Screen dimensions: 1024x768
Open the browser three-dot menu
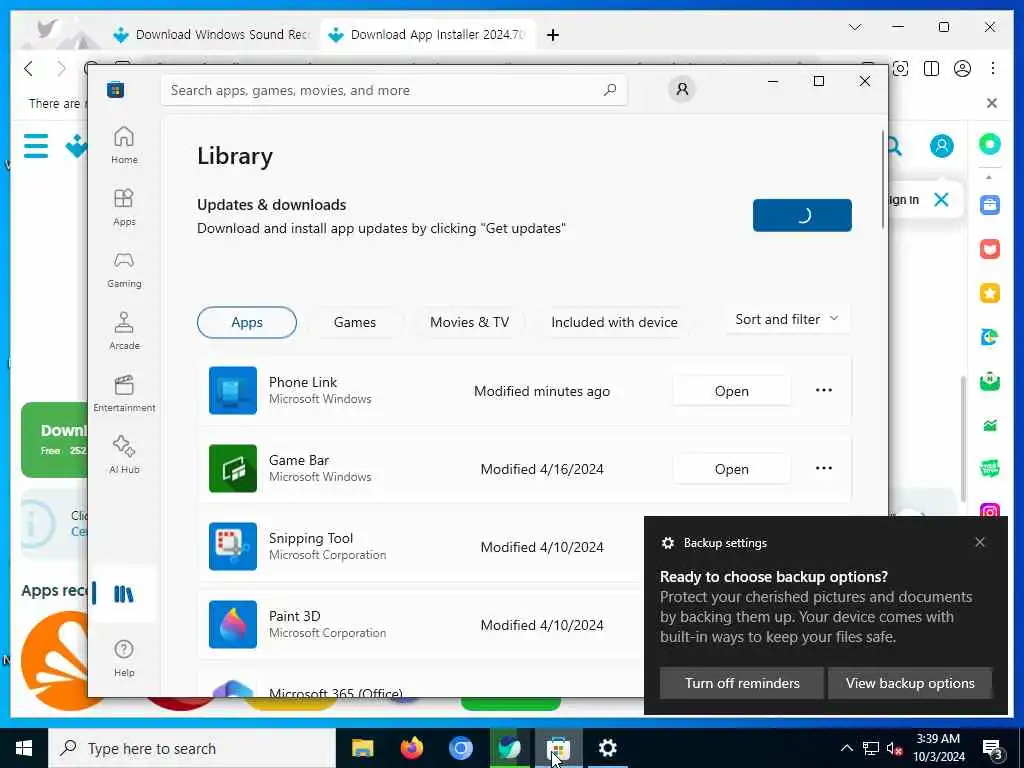pos(993,69)
